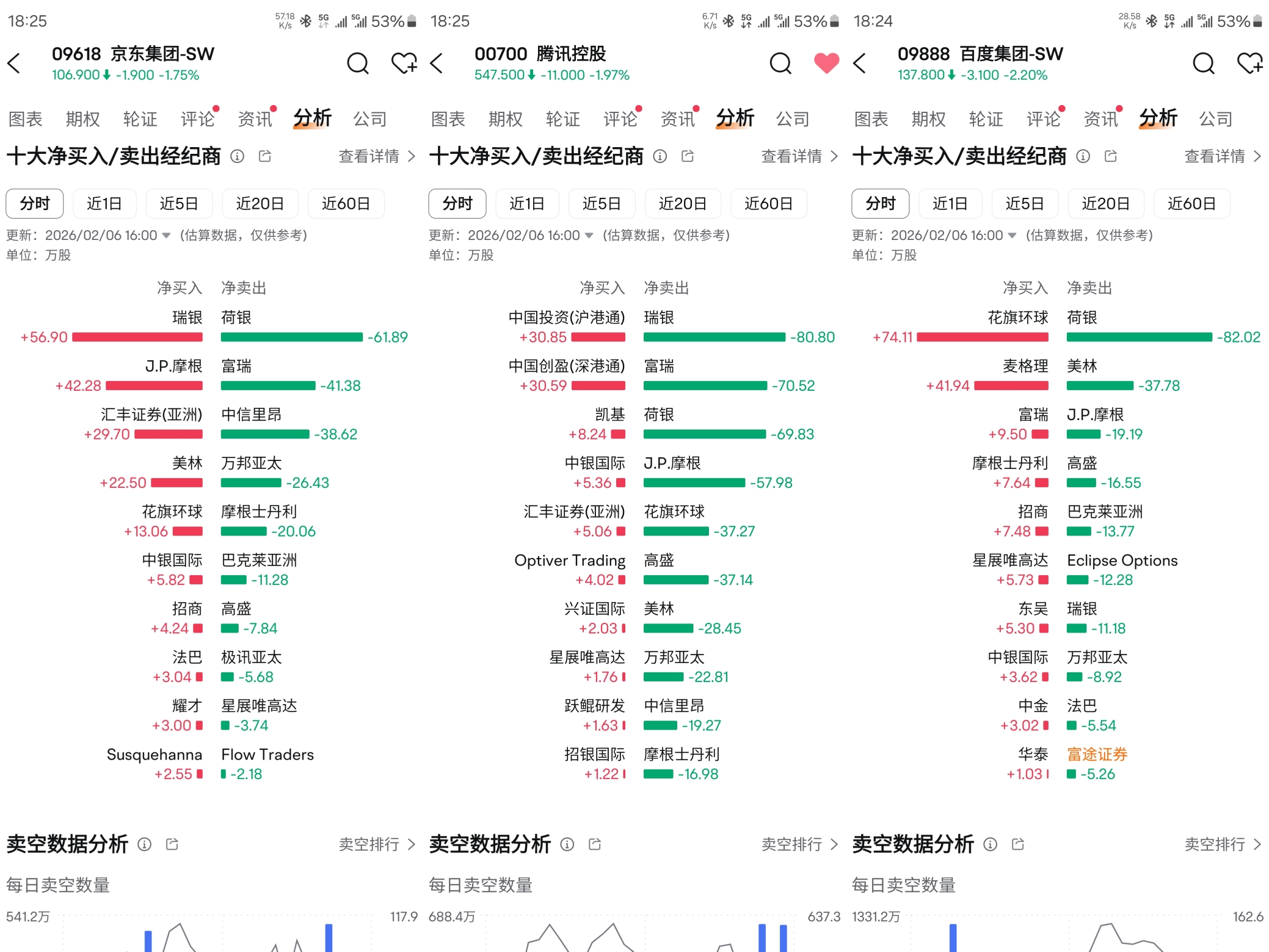
Task: Open 公司 tab on the Baidu page
Action: pyautogui.click(x=1215, y=118)
